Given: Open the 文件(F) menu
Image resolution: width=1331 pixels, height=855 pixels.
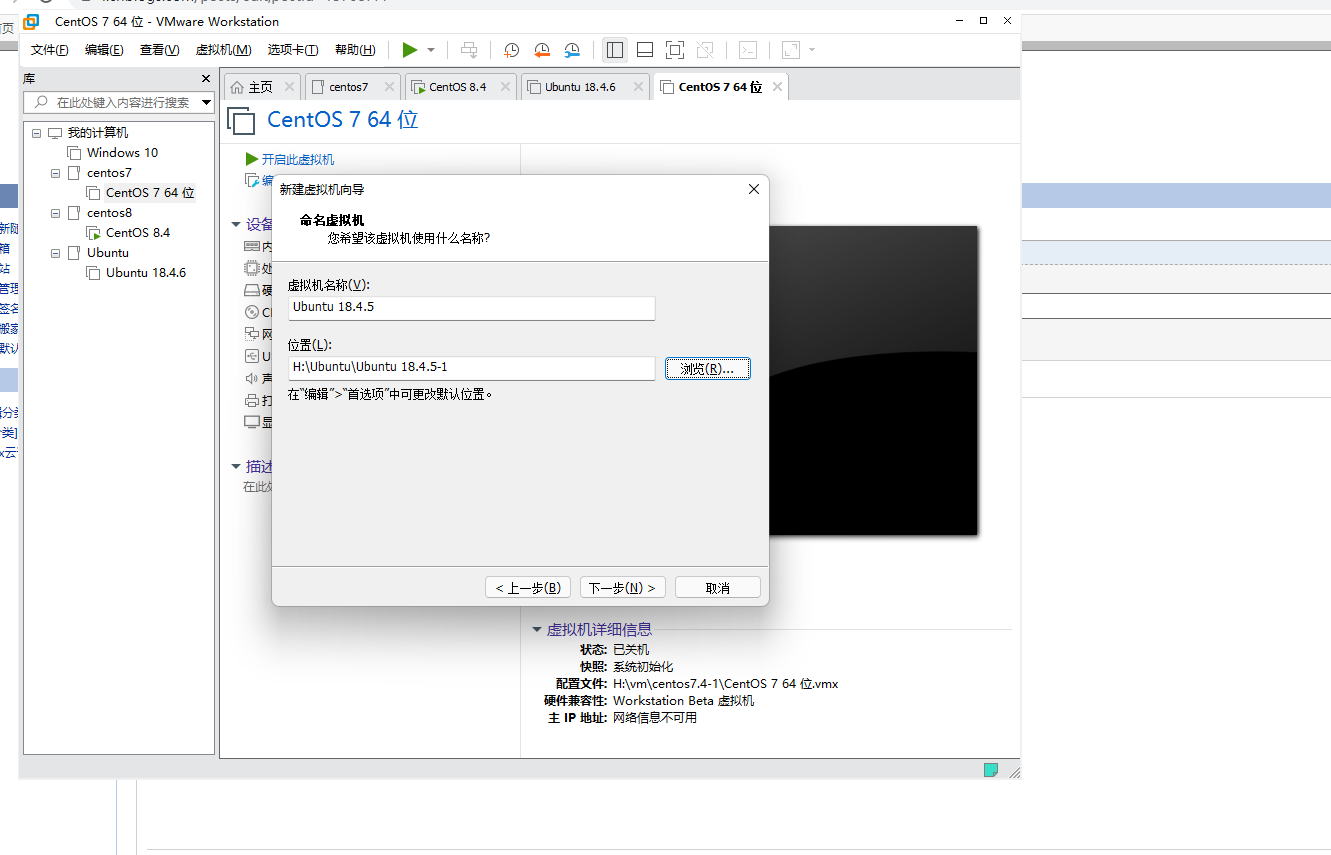Looking at the screenshot, I should (49, 50).
